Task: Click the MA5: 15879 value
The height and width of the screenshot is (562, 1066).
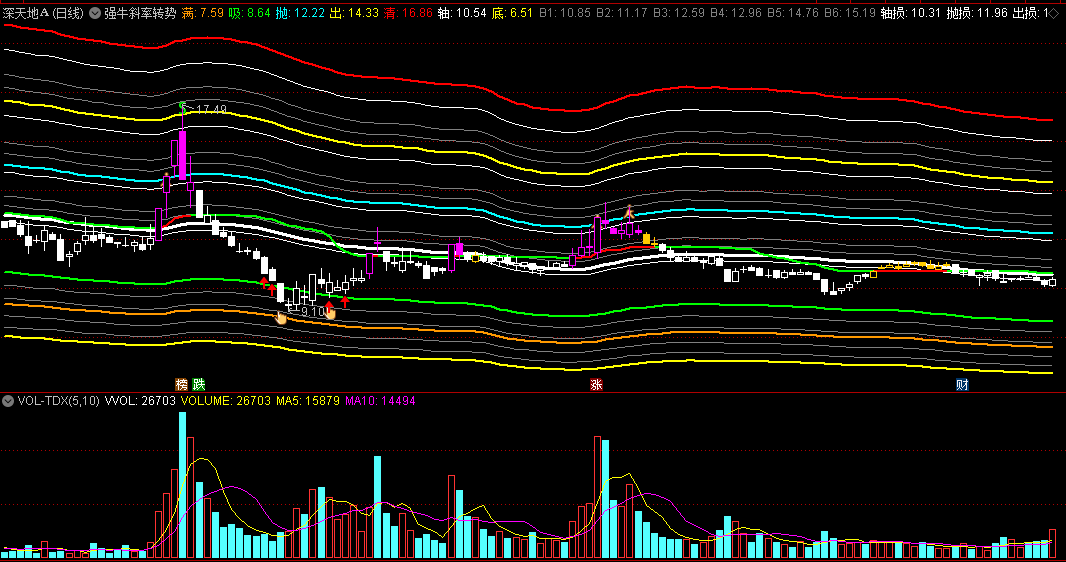Action: pos(308,401)
